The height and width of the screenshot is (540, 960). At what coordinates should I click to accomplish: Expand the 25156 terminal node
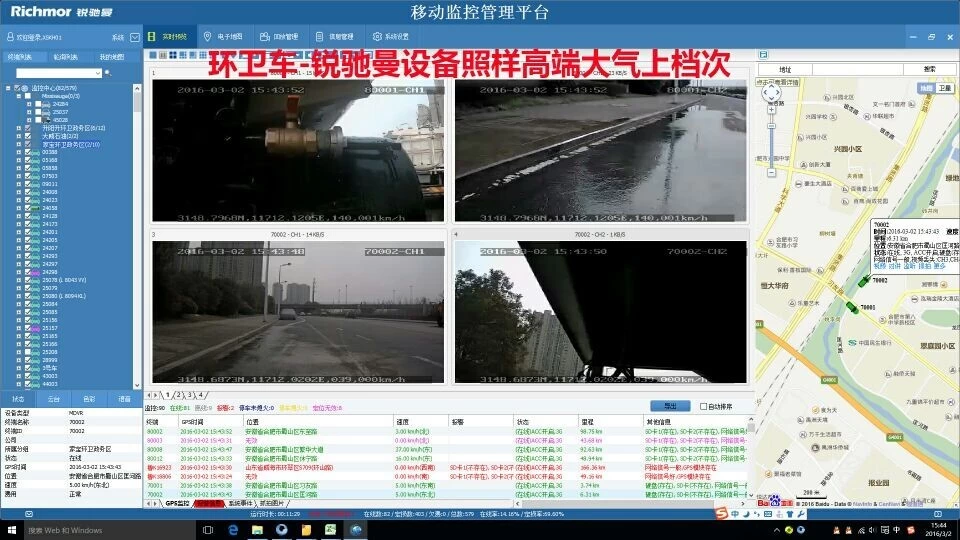pos(19,320)
